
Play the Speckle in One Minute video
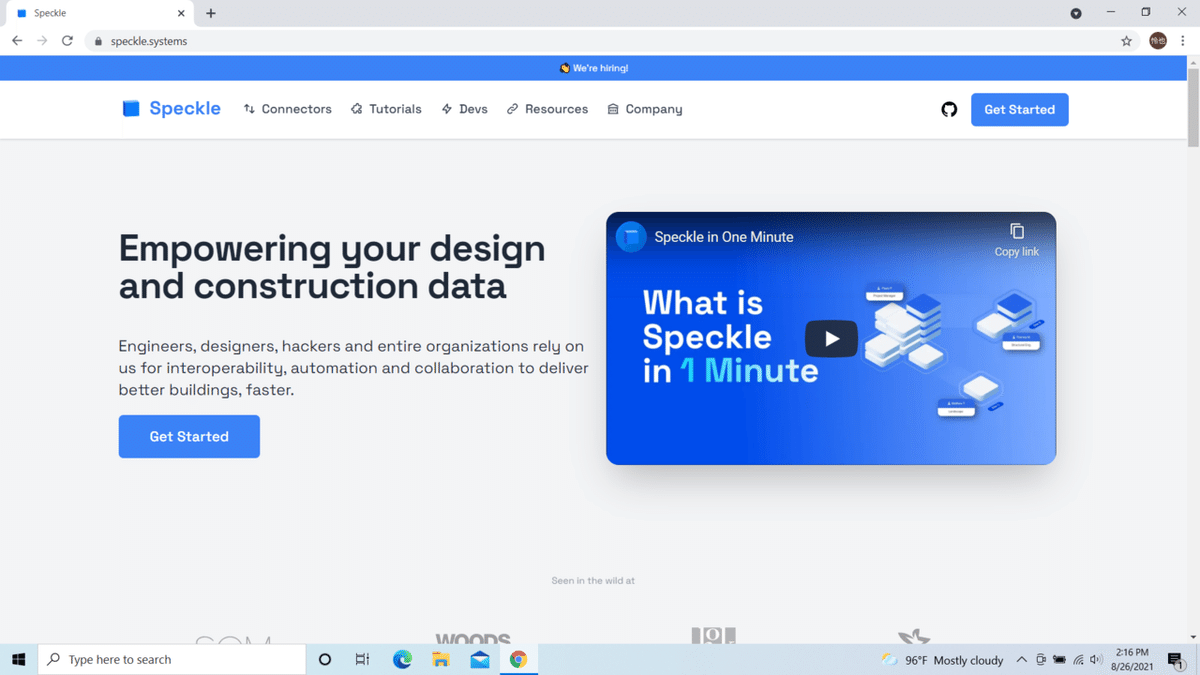831,339
